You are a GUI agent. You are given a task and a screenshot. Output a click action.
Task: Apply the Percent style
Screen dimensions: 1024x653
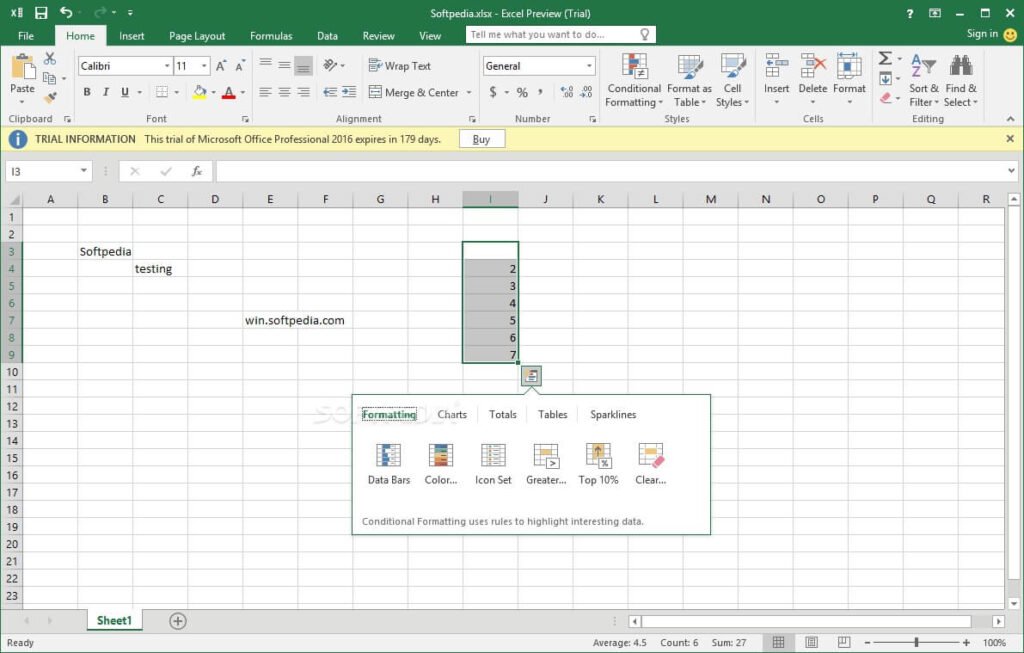point(522,93)
